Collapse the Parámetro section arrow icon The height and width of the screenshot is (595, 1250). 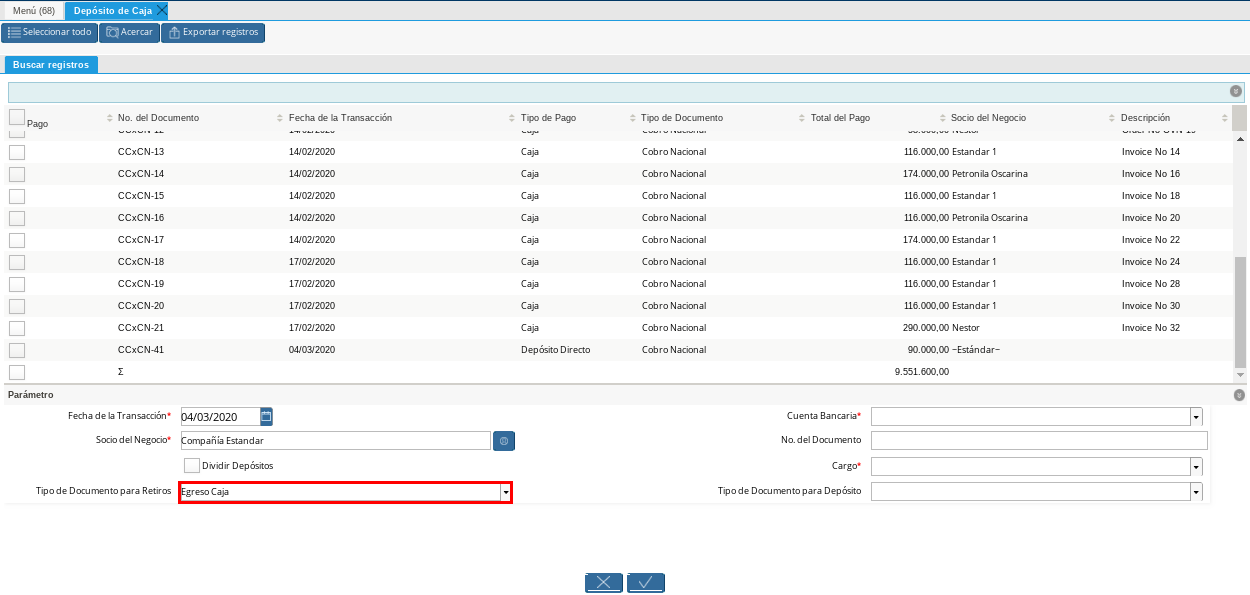click(1240, 395)
